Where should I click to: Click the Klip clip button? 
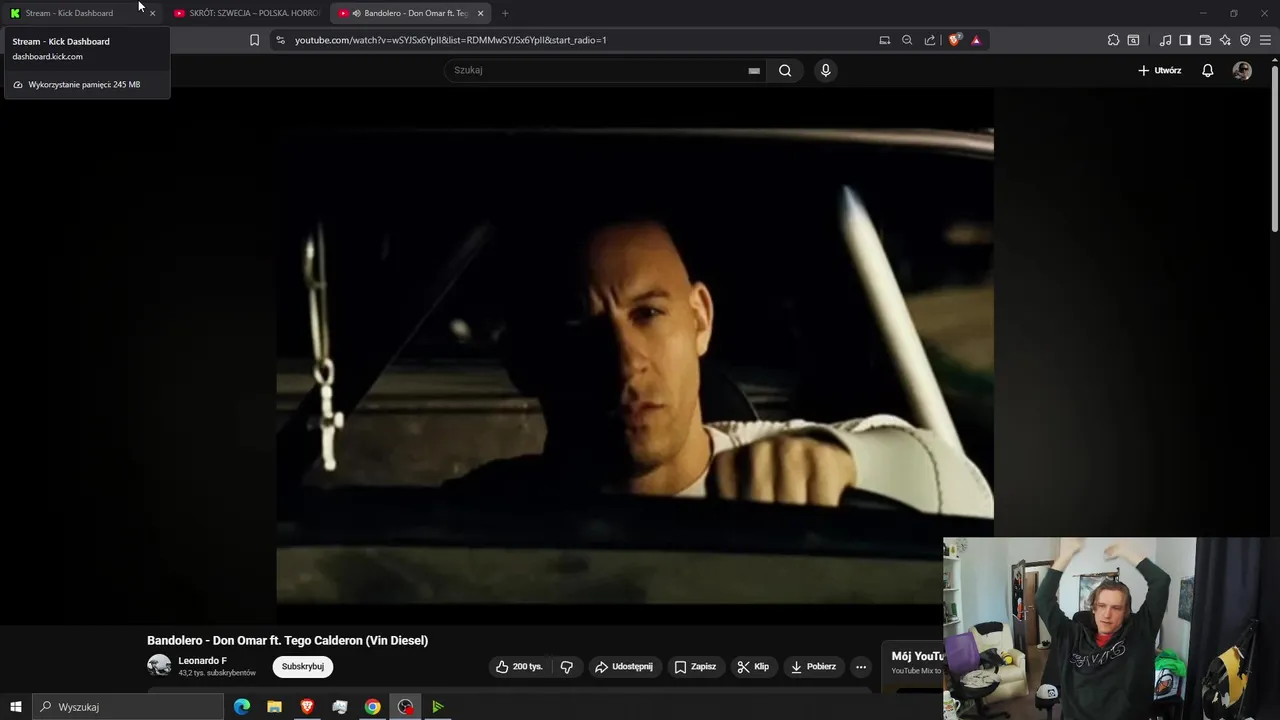(x=753, y=666)
